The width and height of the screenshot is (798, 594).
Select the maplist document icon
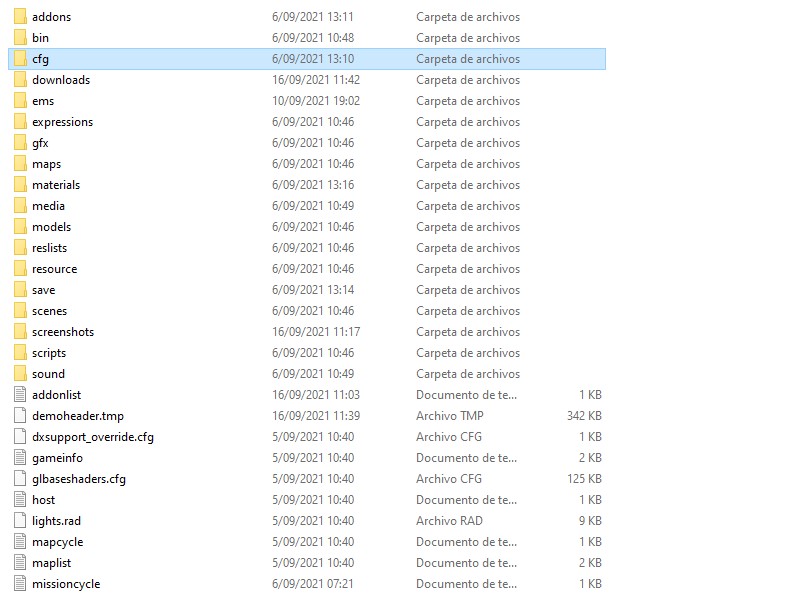click(x=20, y=563)
